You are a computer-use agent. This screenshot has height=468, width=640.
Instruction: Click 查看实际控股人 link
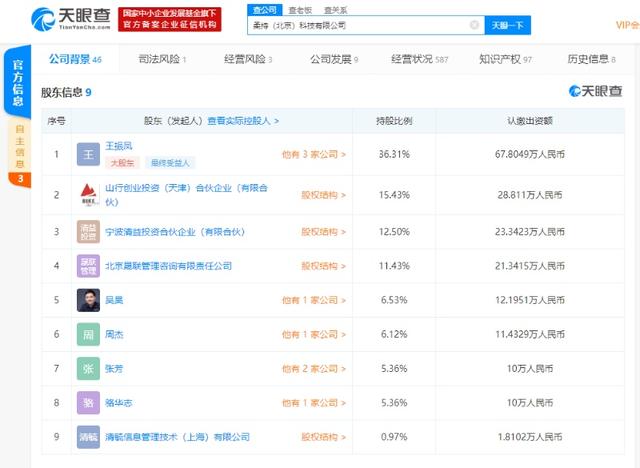(243, 121)
